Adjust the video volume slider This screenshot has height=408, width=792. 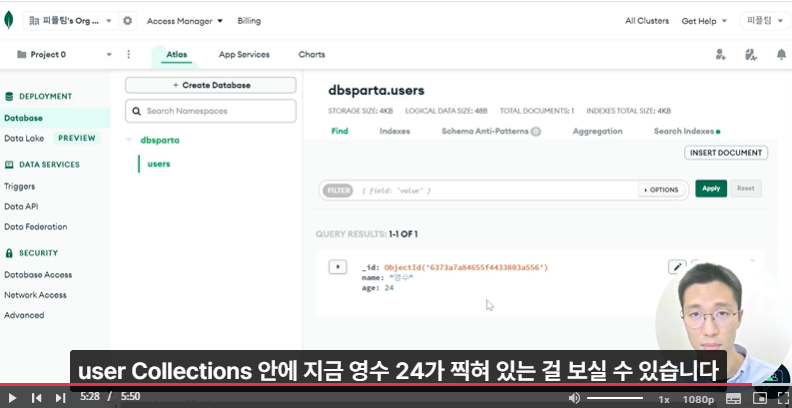click(615, 398)
